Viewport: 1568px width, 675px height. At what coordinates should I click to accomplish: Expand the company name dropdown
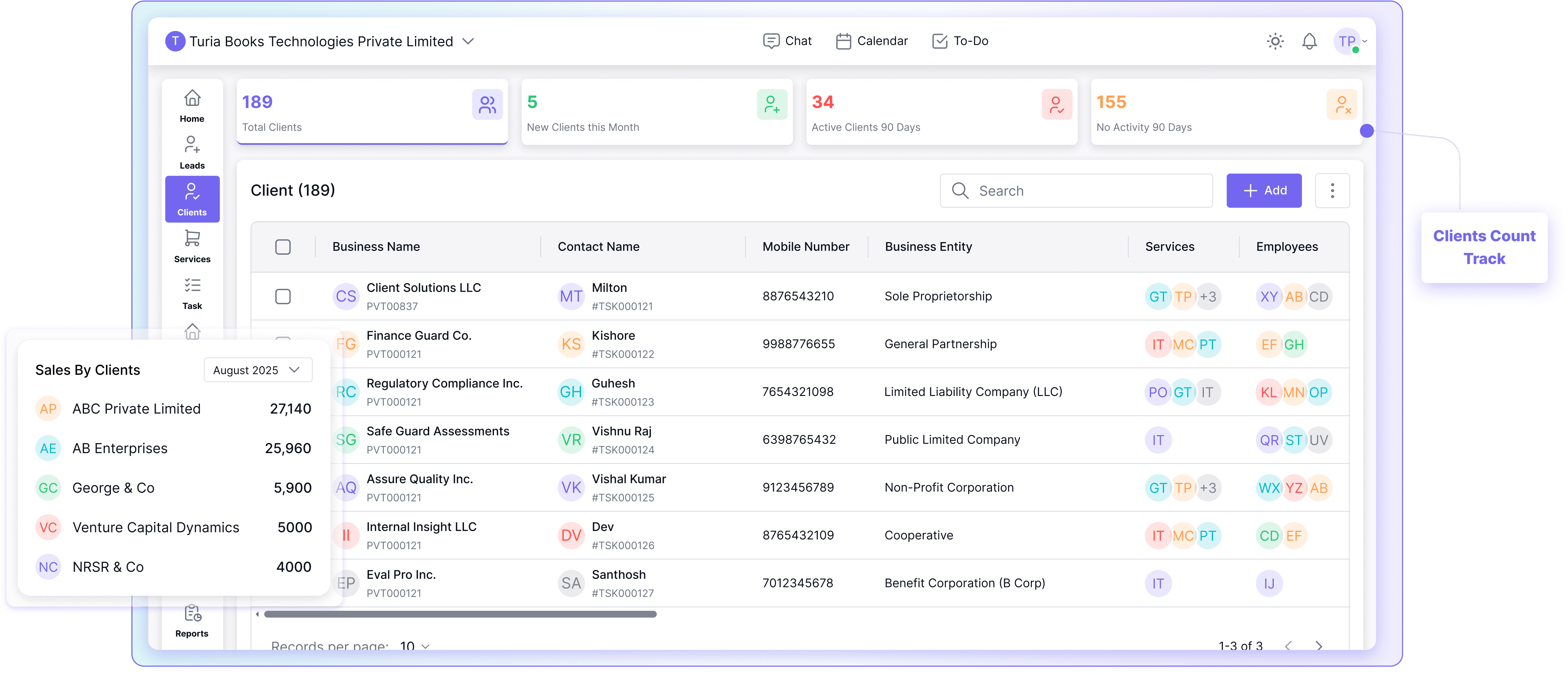[467, 41]
